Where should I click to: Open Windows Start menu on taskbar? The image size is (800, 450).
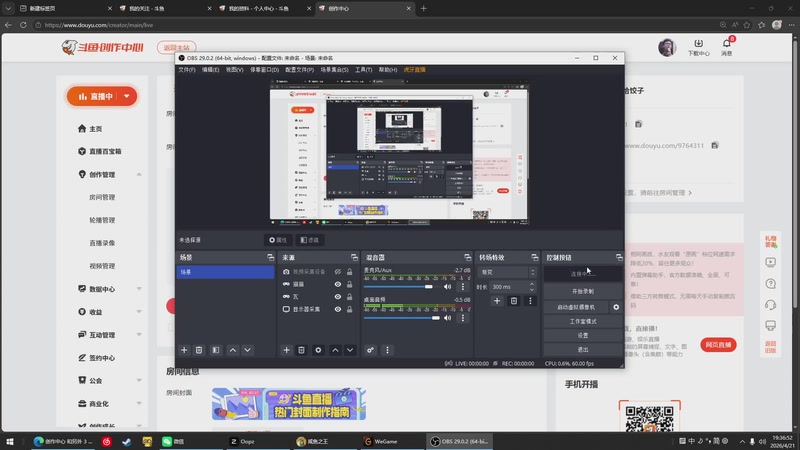pyautogui.click(x=9, y=441)
